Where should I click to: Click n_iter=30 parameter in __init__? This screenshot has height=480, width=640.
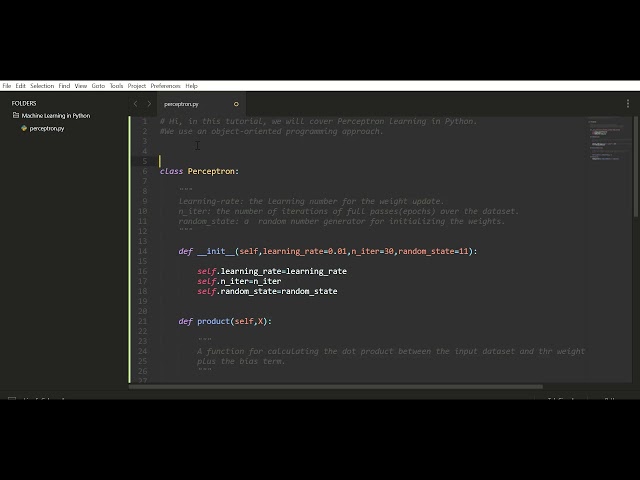pos(373,251)
